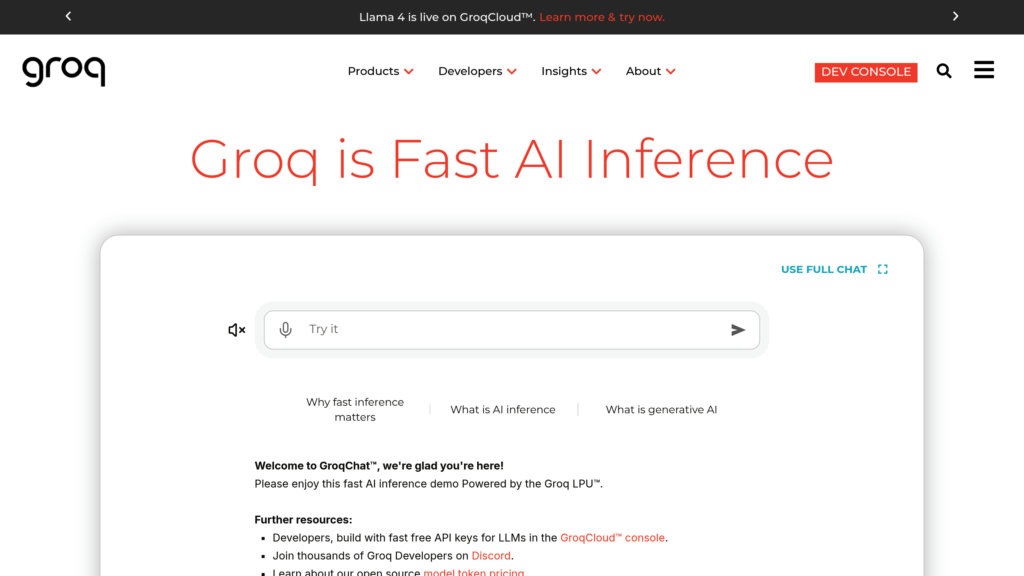The image size is (1024, 576).
Task: Focus the 'Try it' chat input
Action: (512, 330)
